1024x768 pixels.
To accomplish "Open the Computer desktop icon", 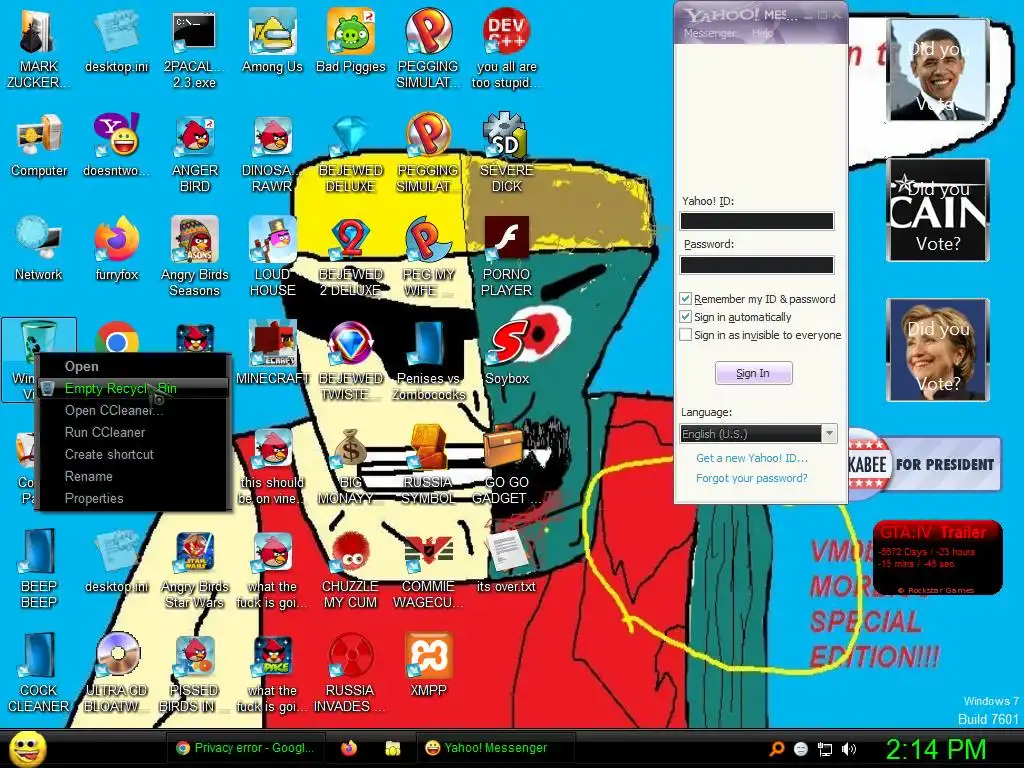I will click(x=39, y=145).
